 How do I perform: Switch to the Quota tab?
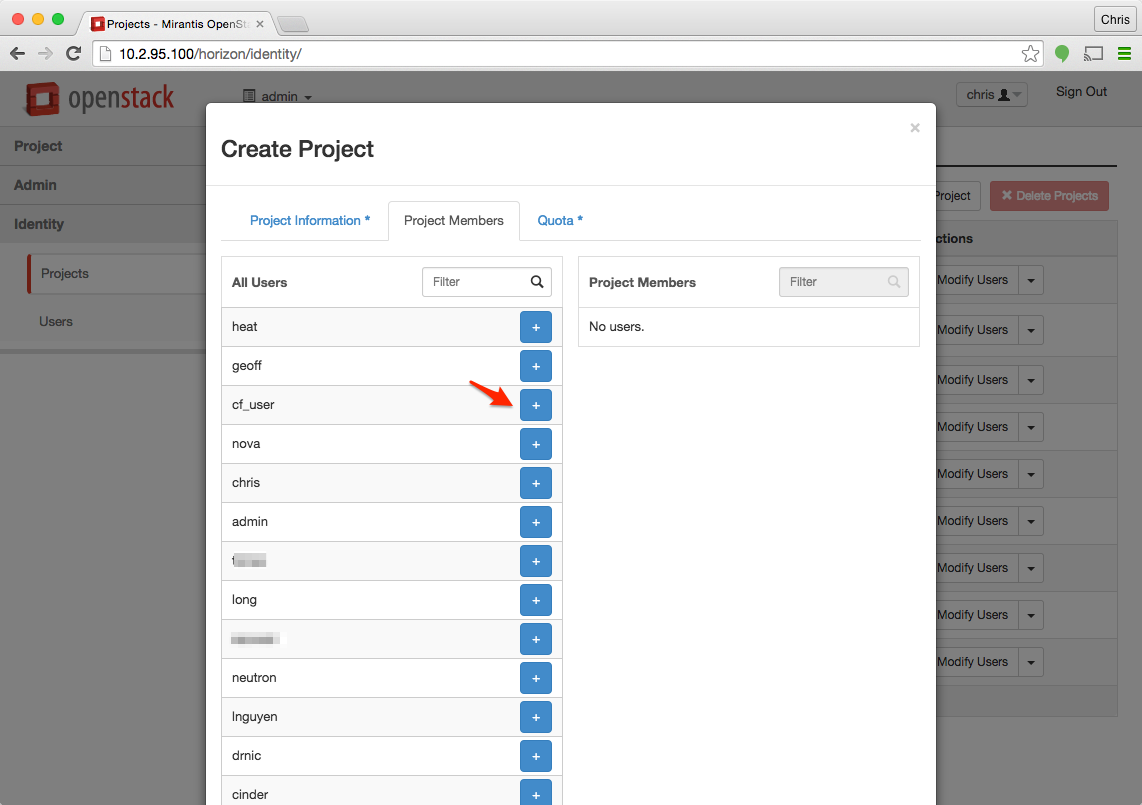pos(559,221)
